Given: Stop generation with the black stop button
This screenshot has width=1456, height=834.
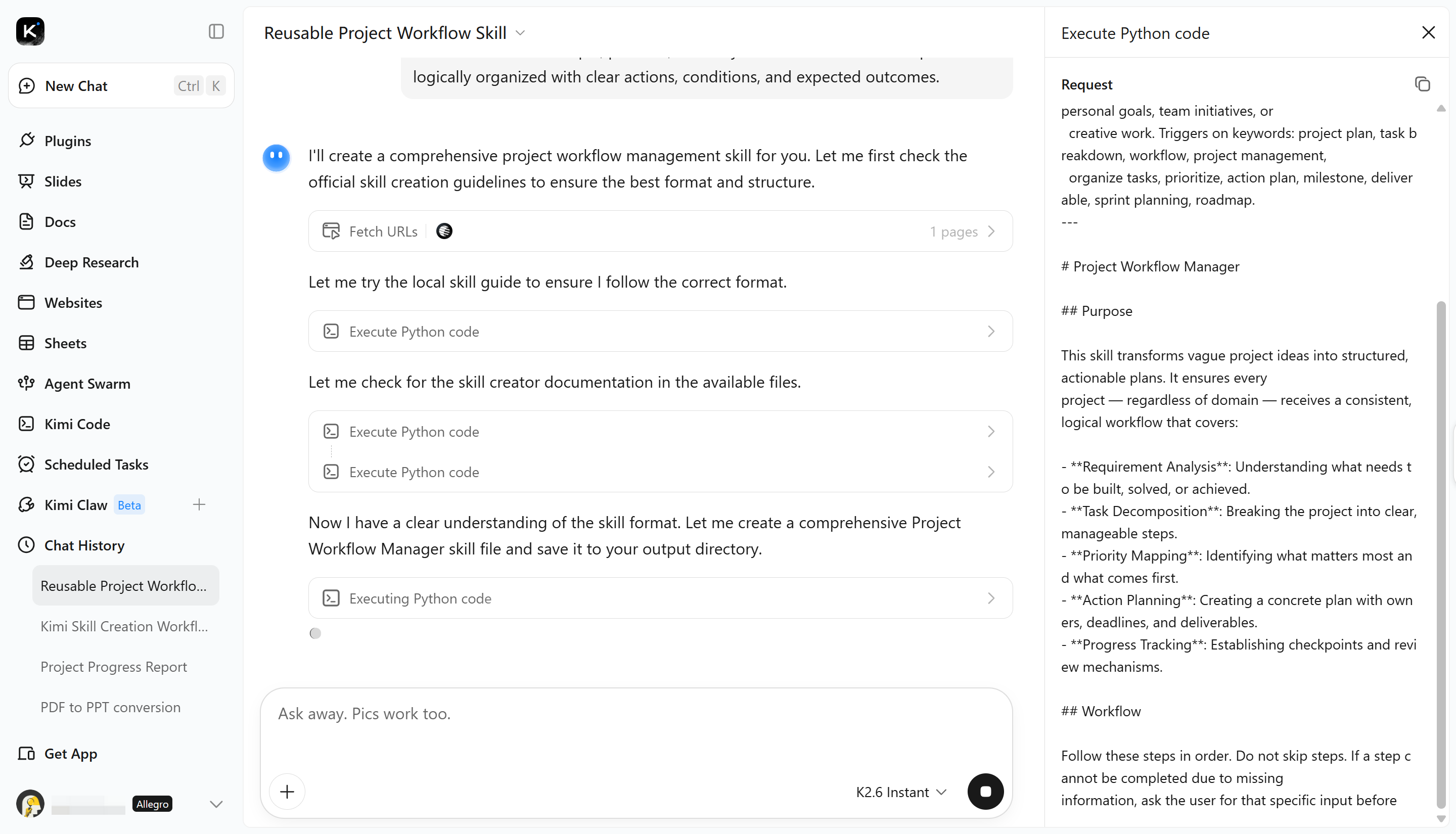Looking at the screenshot, I should tap(985, 792).
